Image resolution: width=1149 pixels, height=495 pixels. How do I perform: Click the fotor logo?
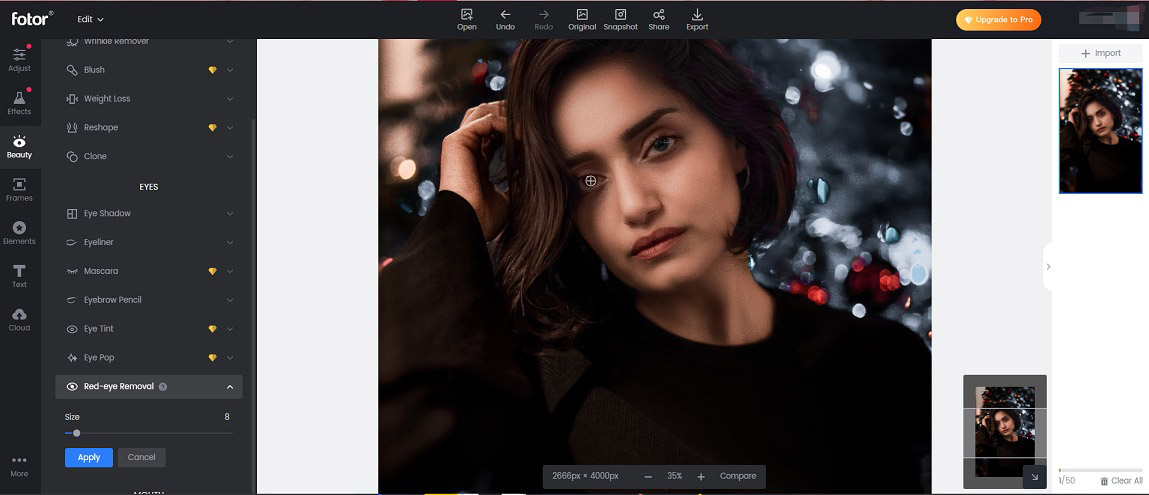pyautogui.click(x=32, y=19)
